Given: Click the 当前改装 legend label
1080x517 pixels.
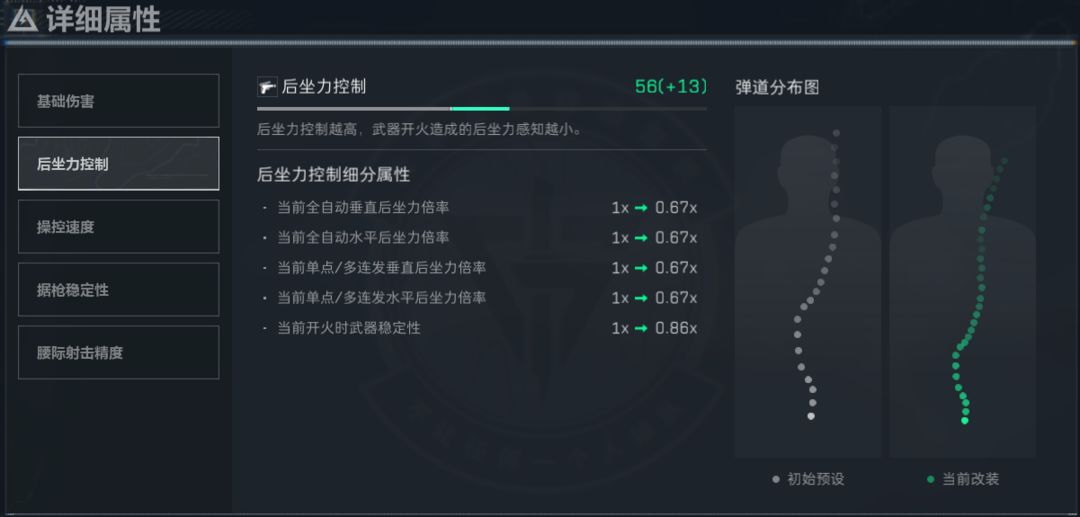Looking at the screenshot, I should 970,479.
